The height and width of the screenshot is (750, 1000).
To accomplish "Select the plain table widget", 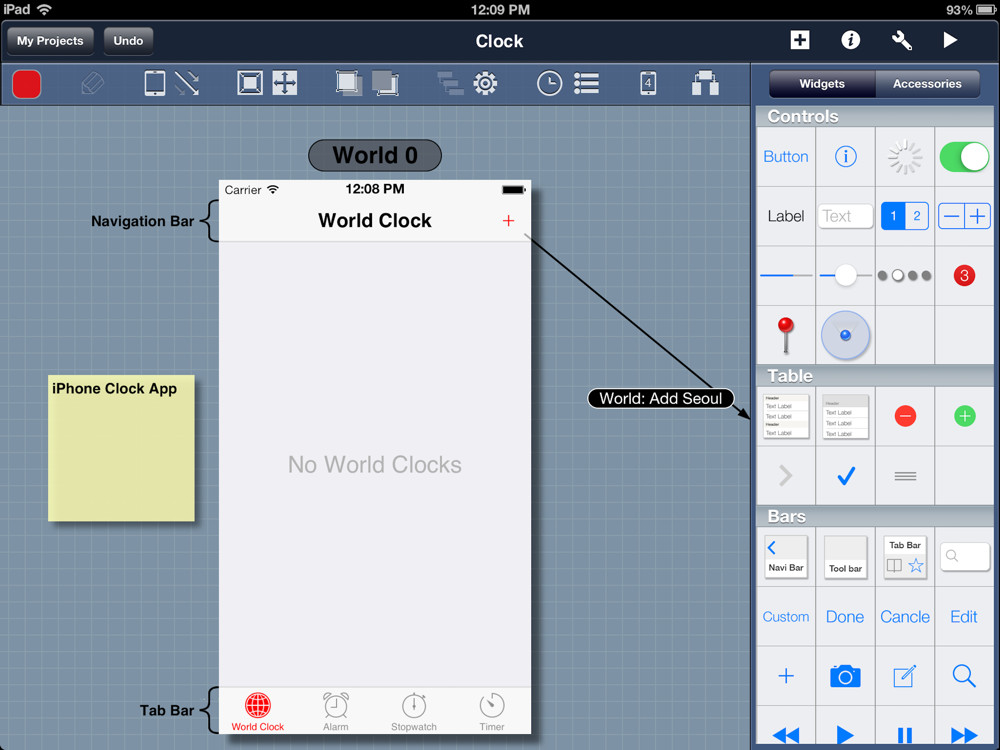I will [x=846, y=416].
